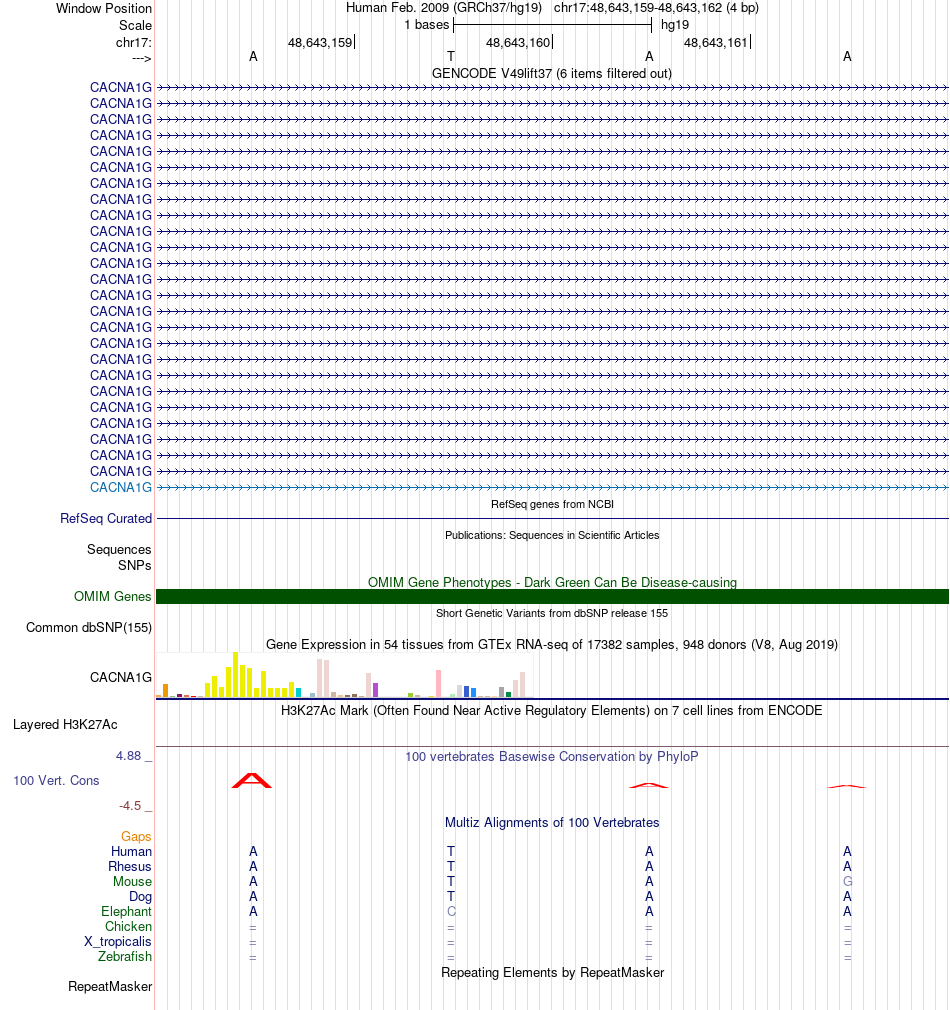Click the 48,643,161 coordinate label
This screenshot has height=1010, width=950.
point(716,43)
